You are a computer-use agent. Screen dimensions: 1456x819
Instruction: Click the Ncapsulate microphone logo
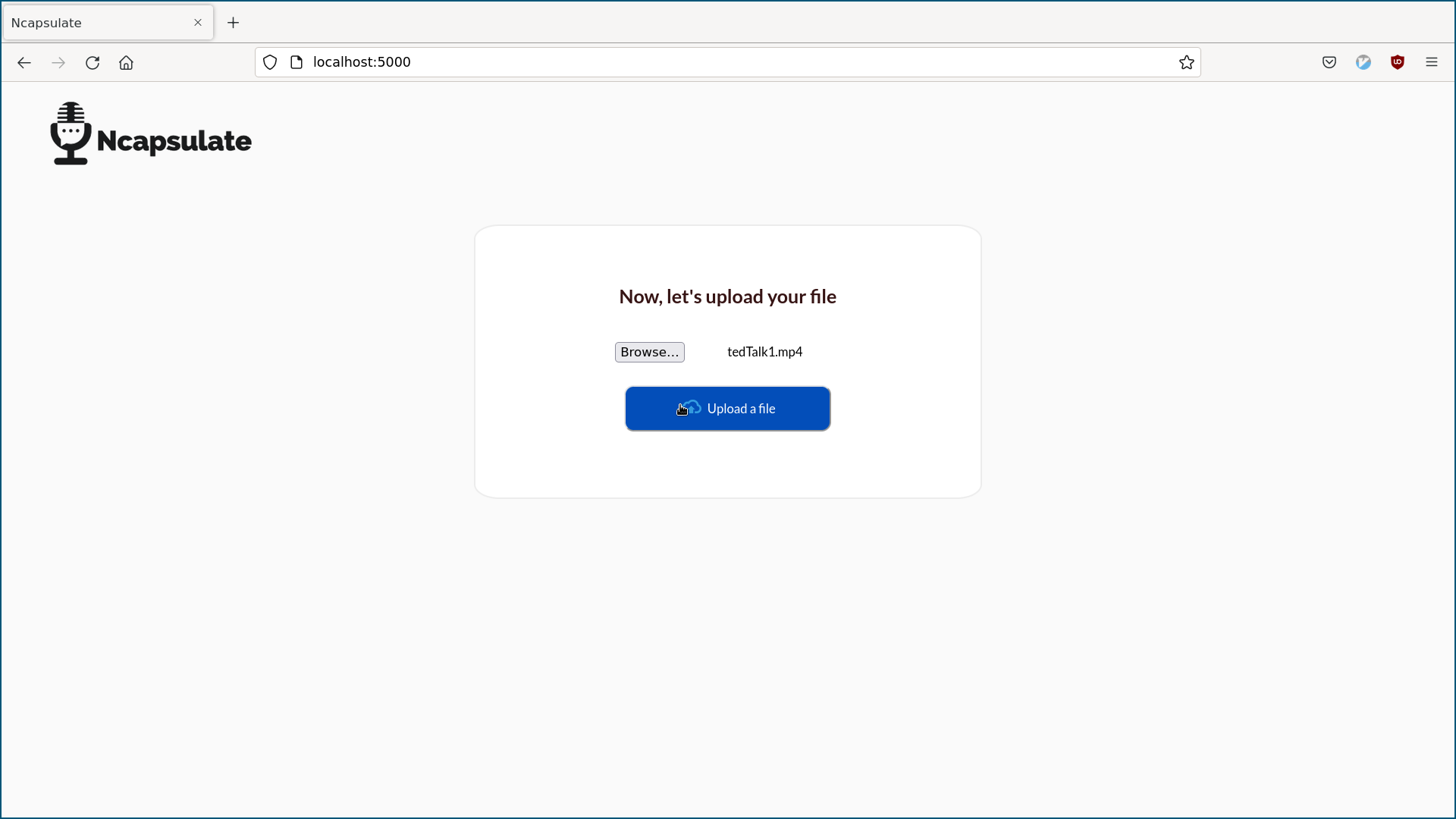(71, 133)
